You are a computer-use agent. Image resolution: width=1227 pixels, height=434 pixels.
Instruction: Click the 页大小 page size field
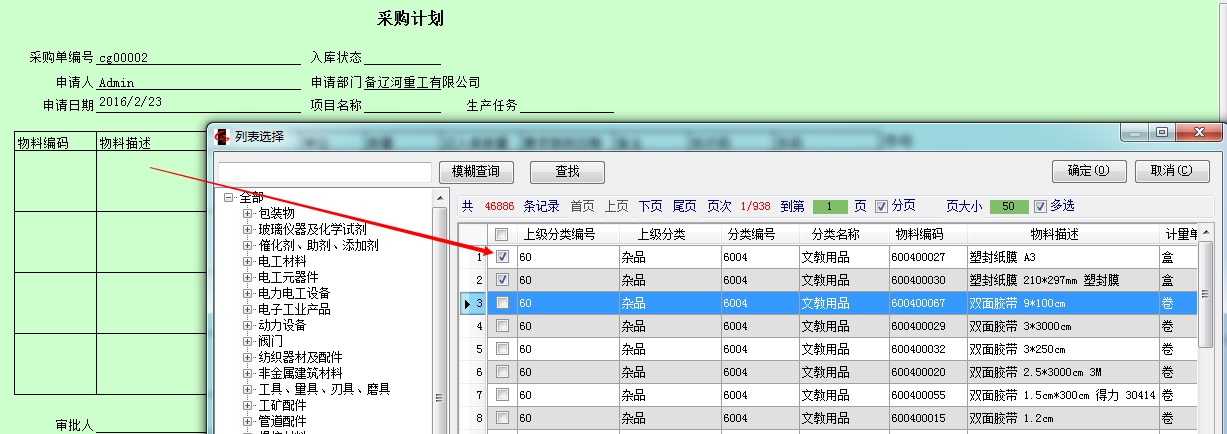1009,207
